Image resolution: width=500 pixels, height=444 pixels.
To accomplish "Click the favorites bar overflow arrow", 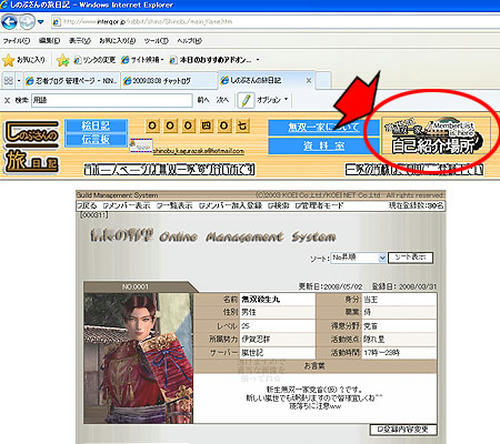I will [258, 60].
